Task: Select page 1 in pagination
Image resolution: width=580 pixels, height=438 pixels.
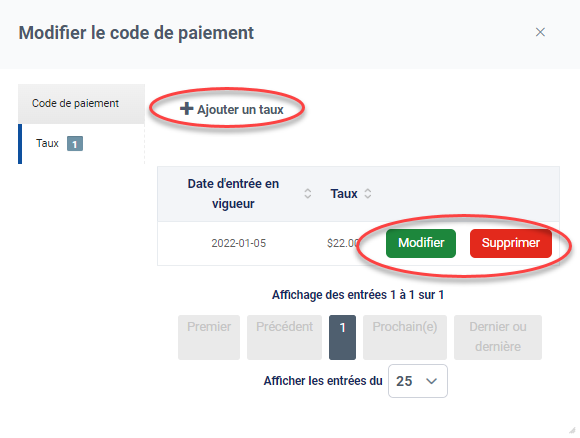Action: tap(343, 337)
